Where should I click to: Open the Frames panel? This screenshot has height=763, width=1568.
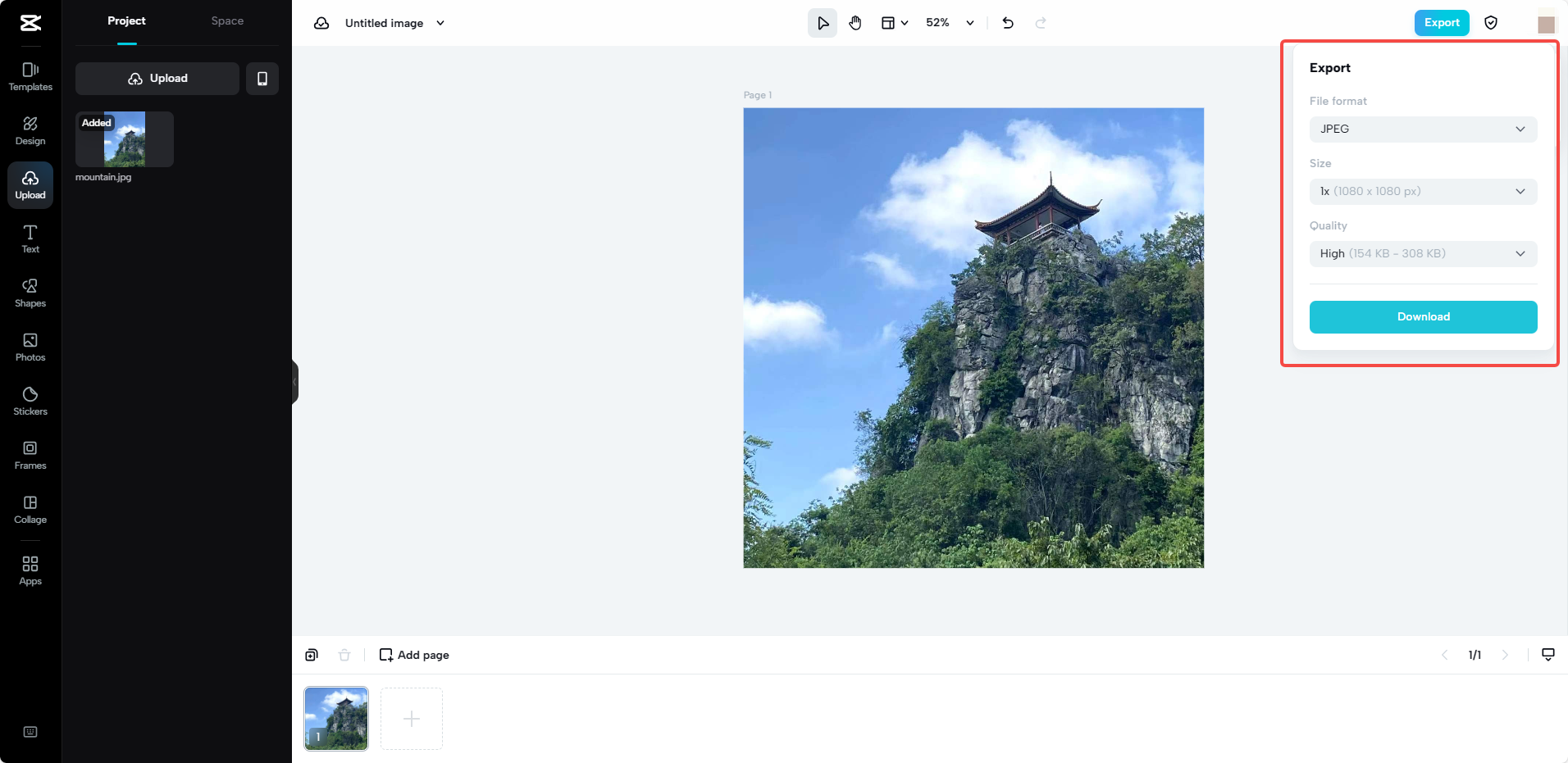click(30, 455)
